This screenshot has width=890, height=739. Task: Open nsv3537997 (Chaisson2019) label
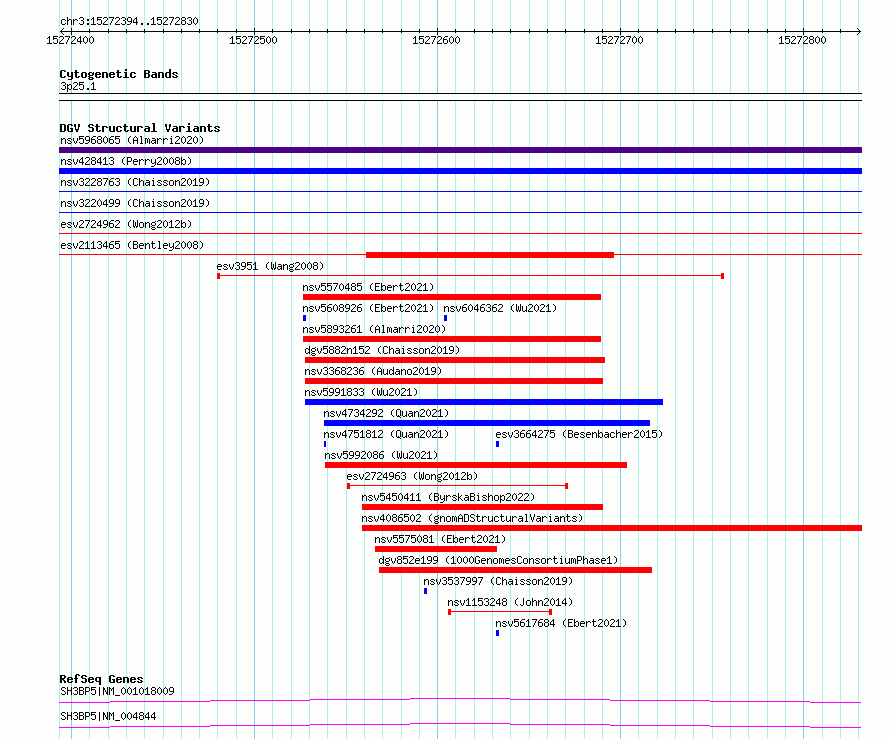pos(498,581)
